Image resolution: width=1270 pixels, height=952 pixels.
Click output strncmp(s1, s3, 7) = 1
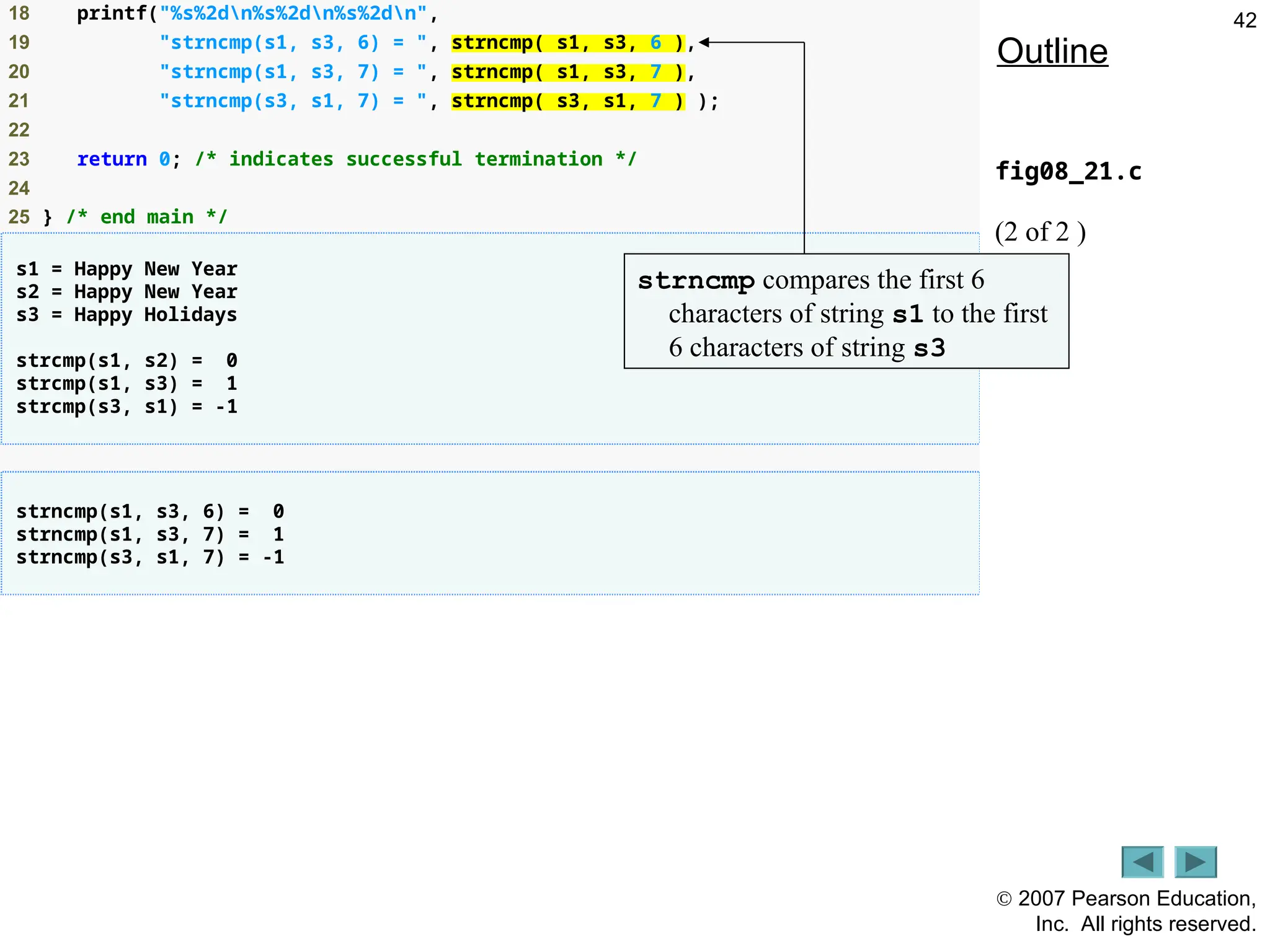click(150, 534)
